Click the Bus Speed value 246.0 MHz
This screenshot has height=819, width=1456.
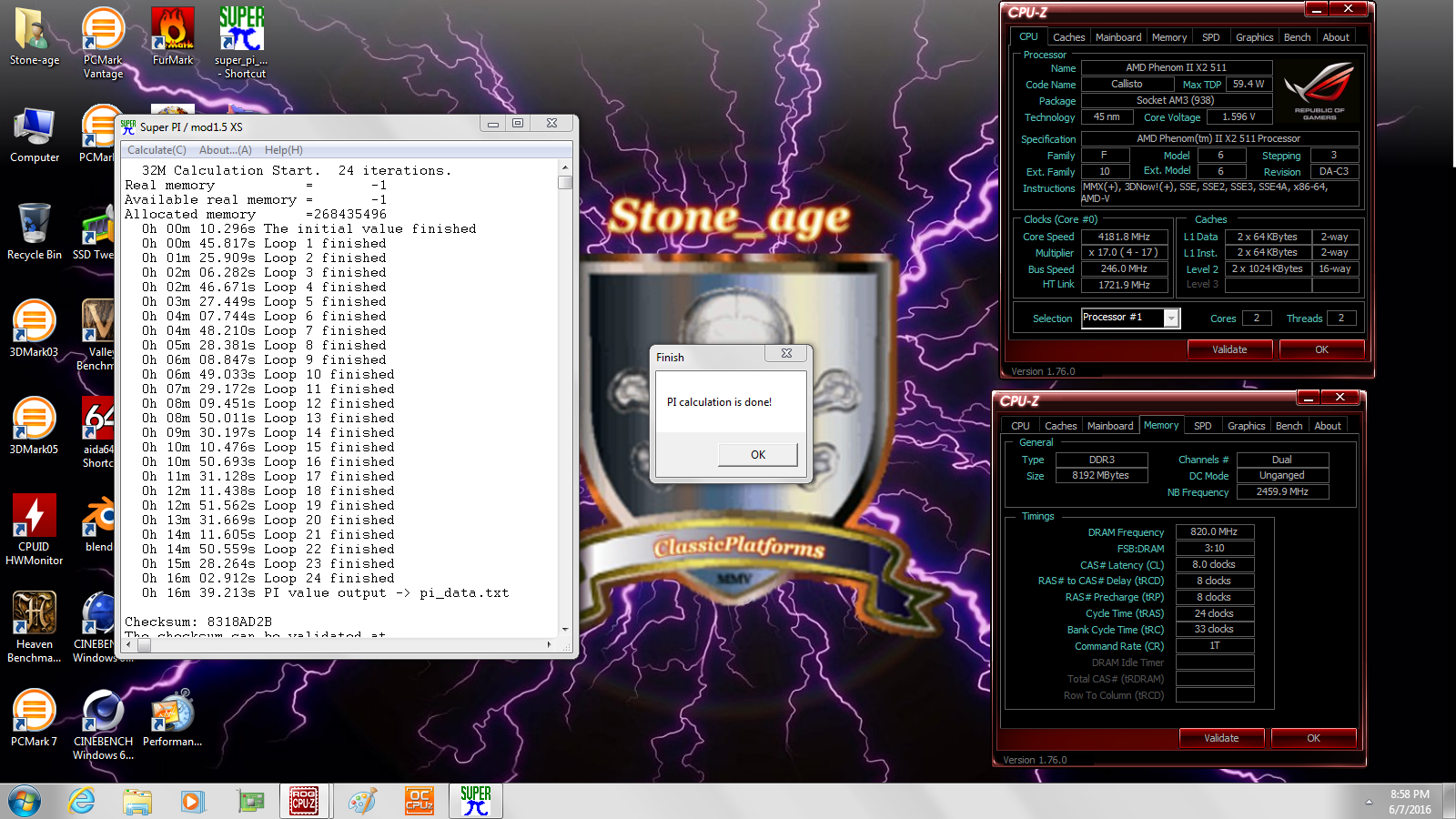tap(1124, 269)
